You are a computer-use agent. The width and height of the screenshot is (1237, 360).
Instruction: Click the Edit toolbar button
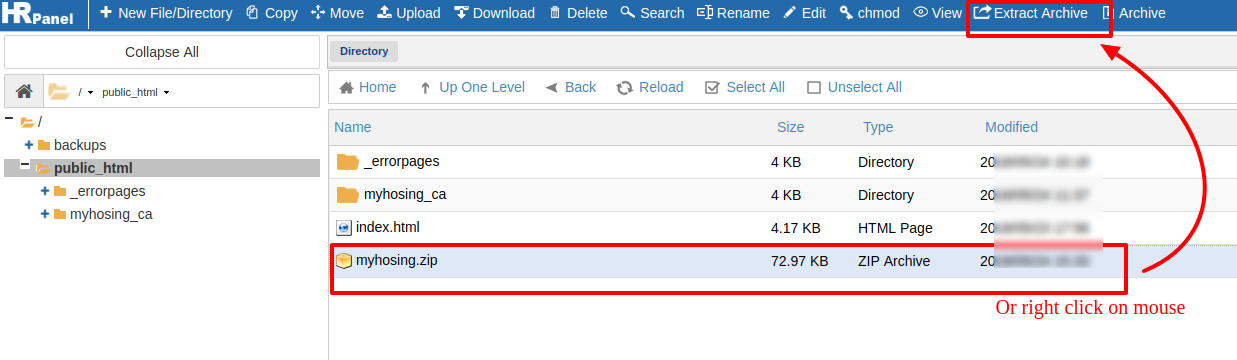pos(804,13)
